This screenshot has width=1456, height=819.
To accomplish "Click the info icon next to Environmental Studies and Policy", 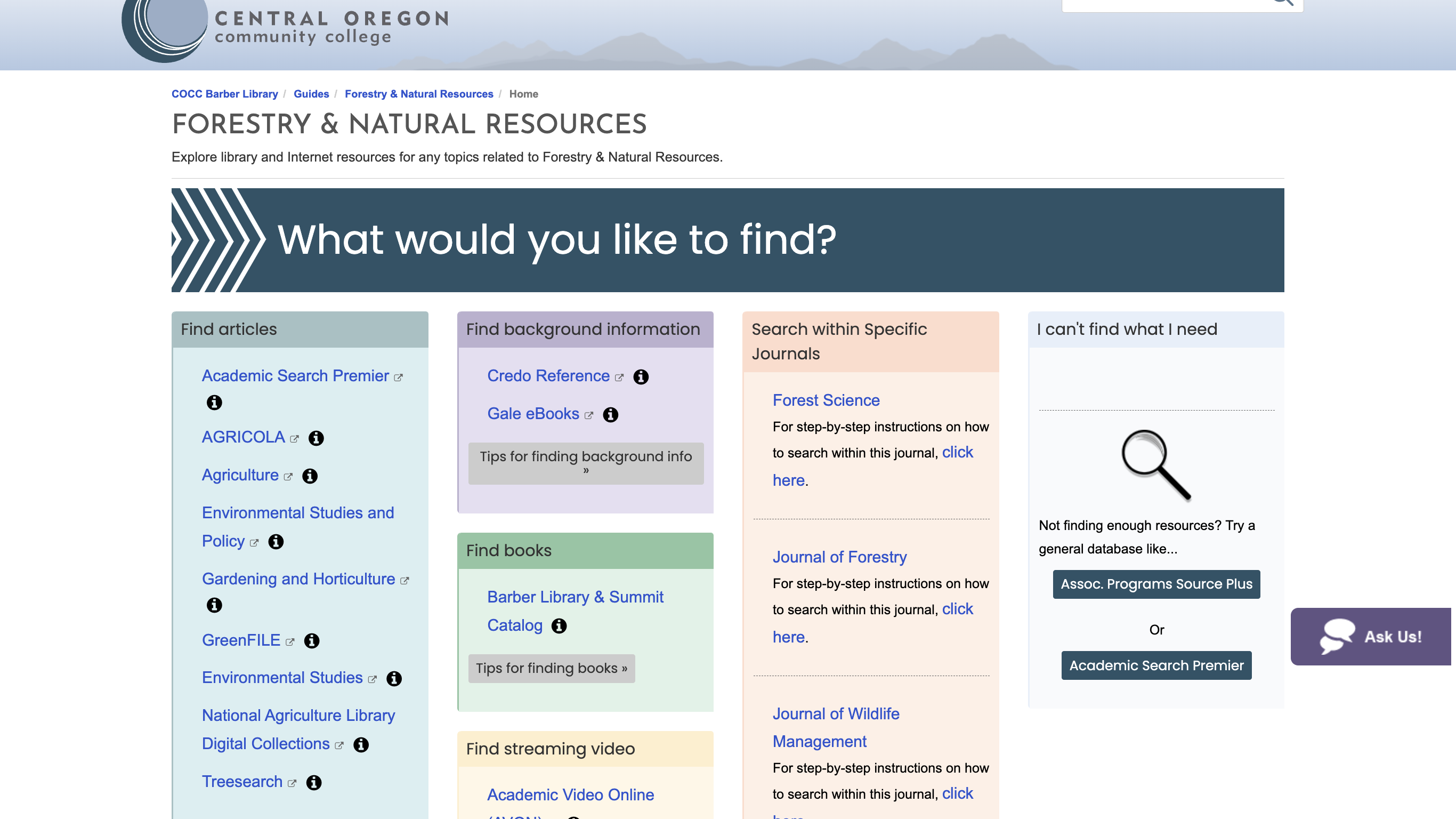I will click(x=277, y=541).
